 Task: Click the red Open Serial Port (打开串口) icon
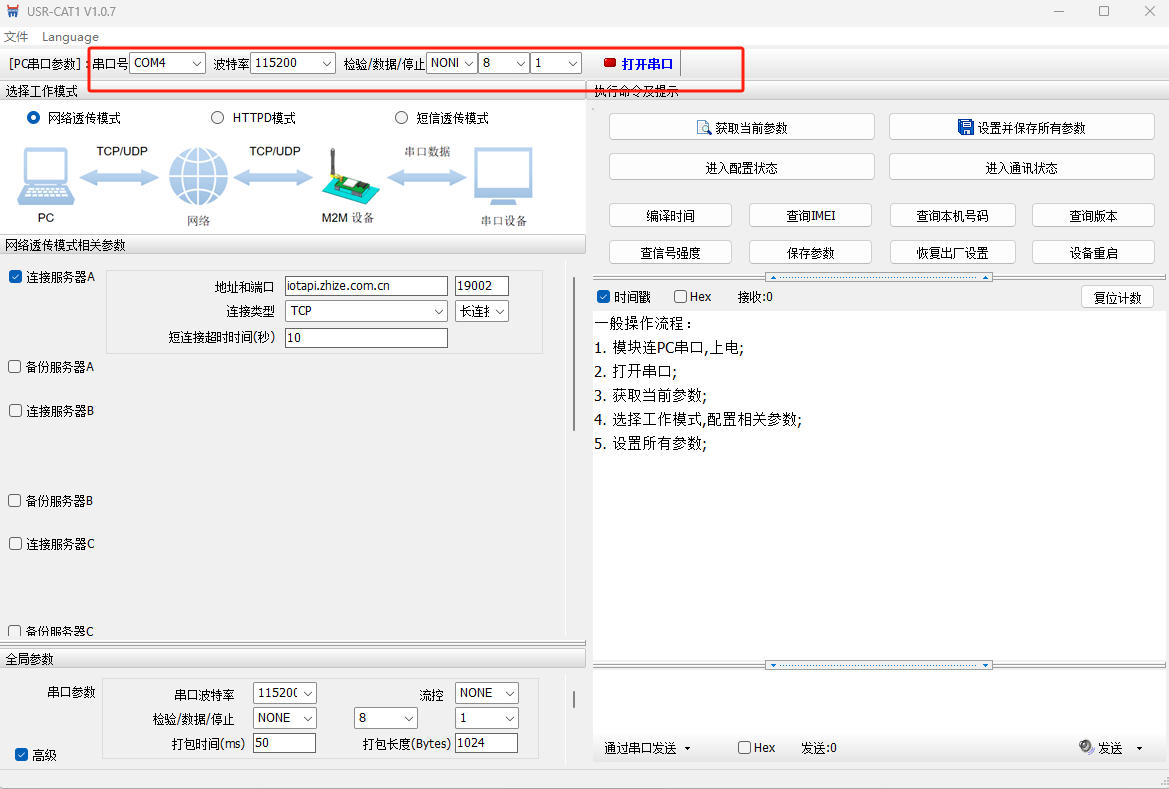[610, 63]
